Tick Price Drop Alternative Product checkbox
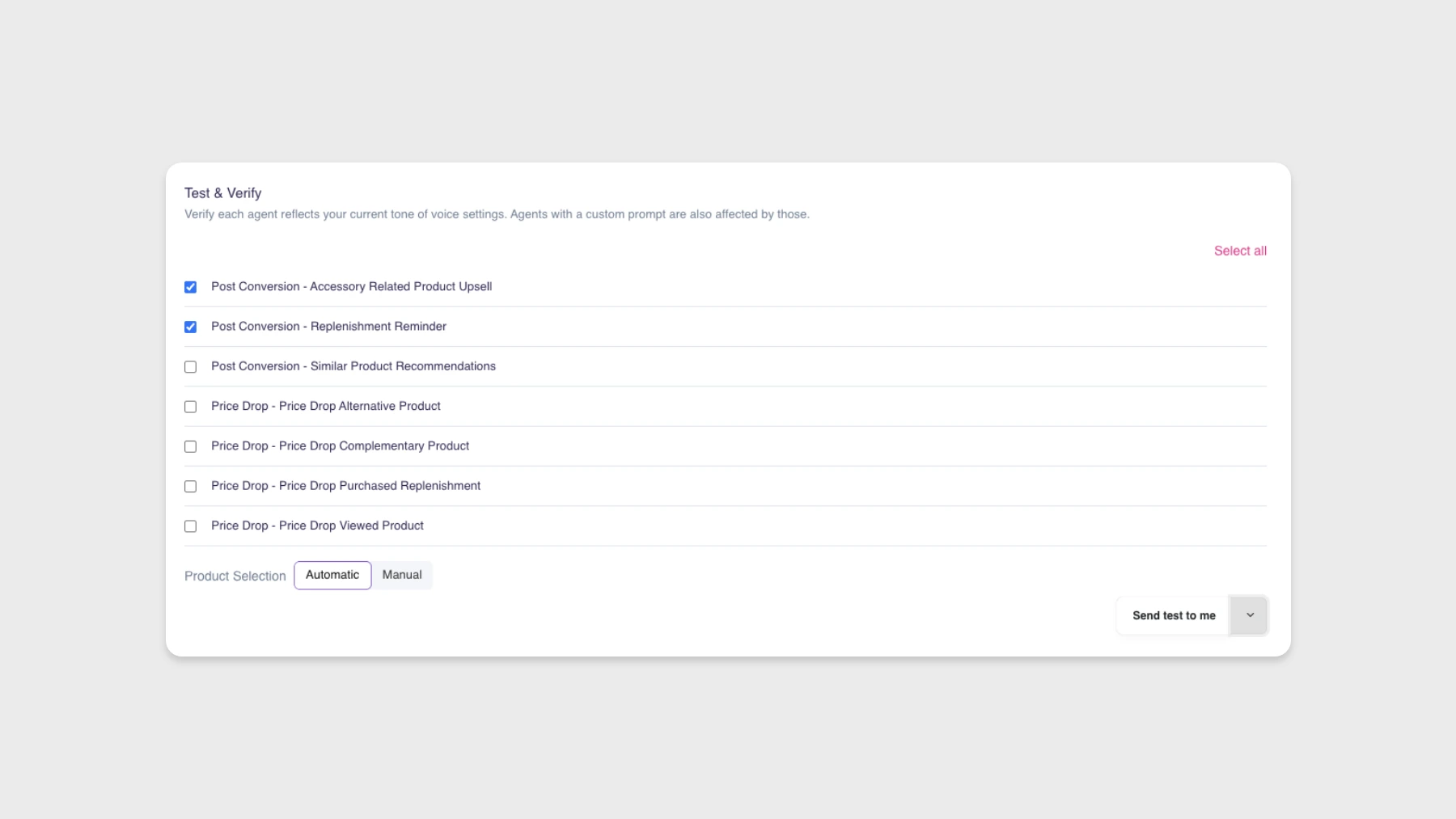 tap(190, 407)
